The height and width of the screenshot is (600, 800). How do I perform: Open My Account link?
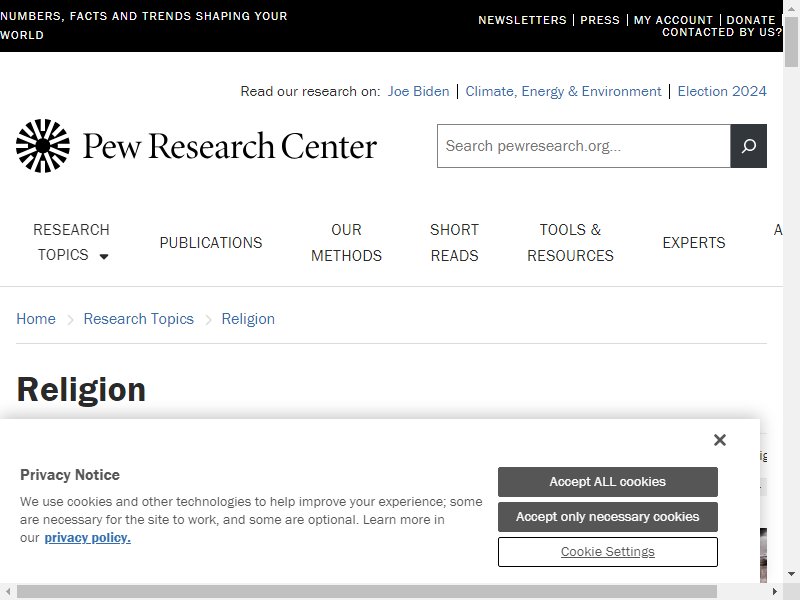673,20
